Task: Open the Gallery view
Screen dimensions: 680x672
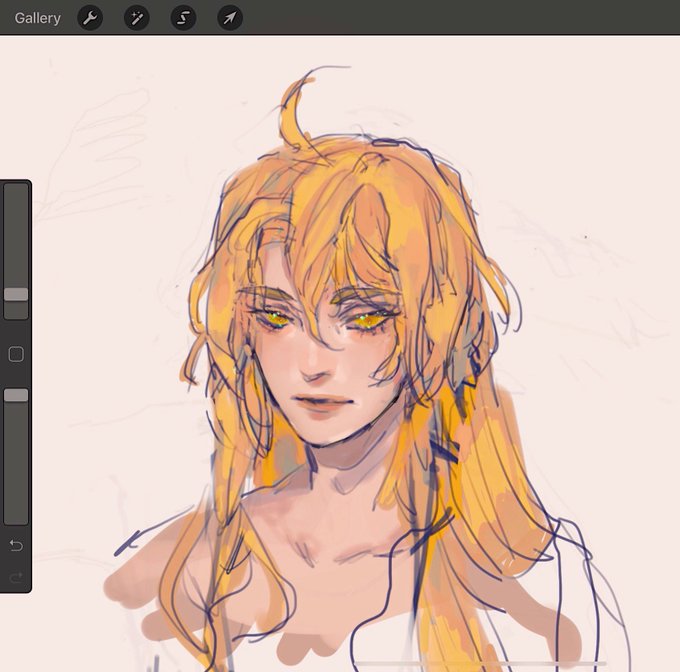Action: point(37,18)
